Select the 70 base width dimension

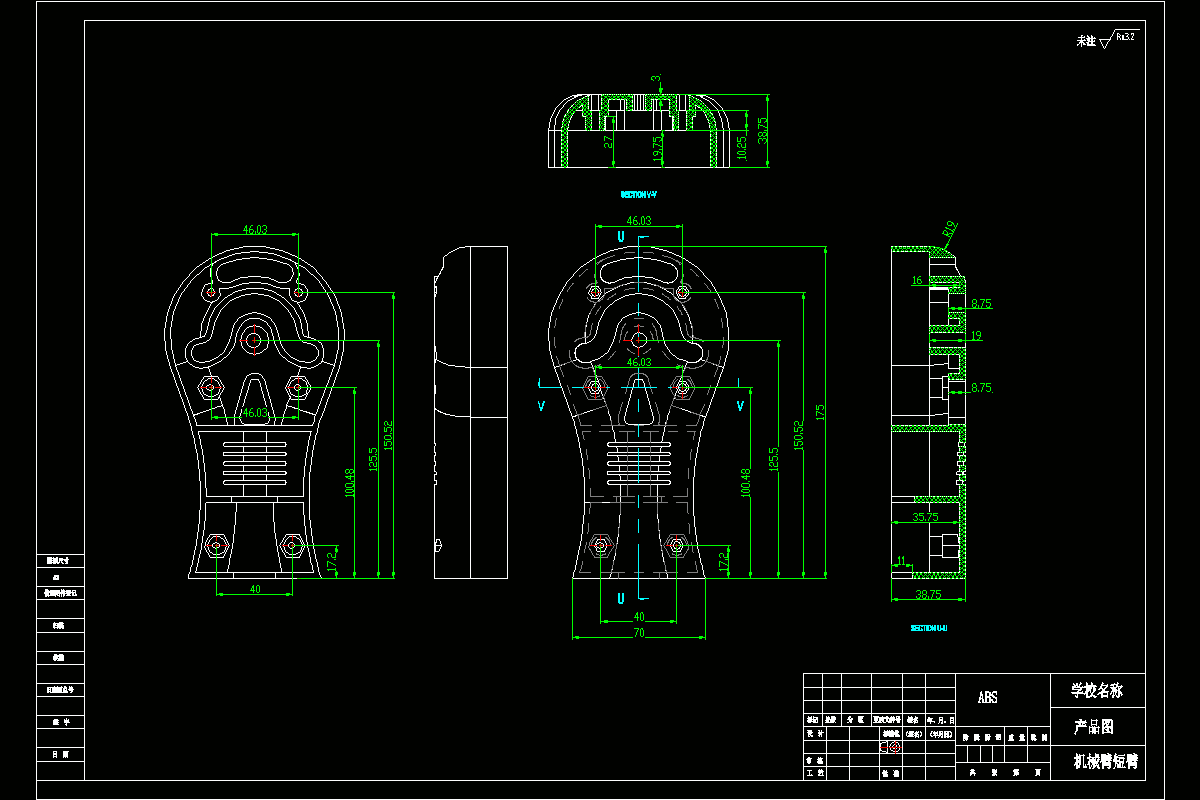pyautogui.click(x=638, y=631)
